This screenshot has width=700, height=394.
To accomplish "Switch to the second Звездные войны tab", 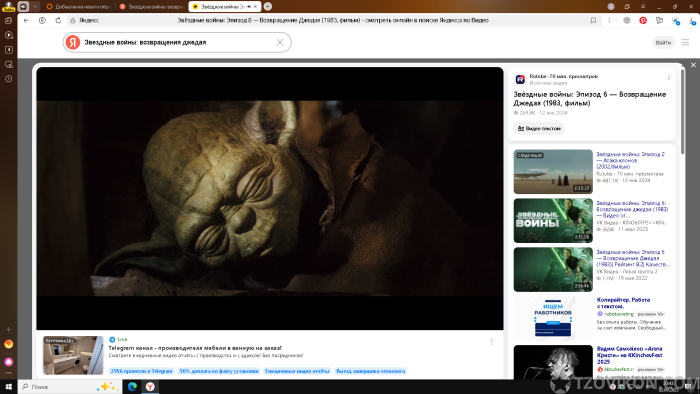I will tap(152, 6).
